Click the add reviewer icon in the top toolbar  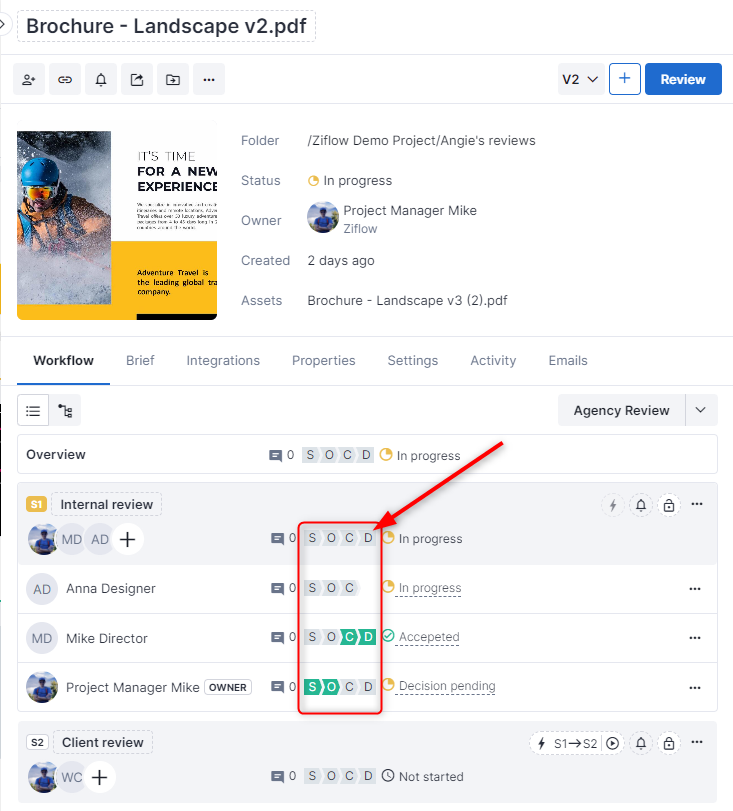pyautogui.click(x=29, y=80)
